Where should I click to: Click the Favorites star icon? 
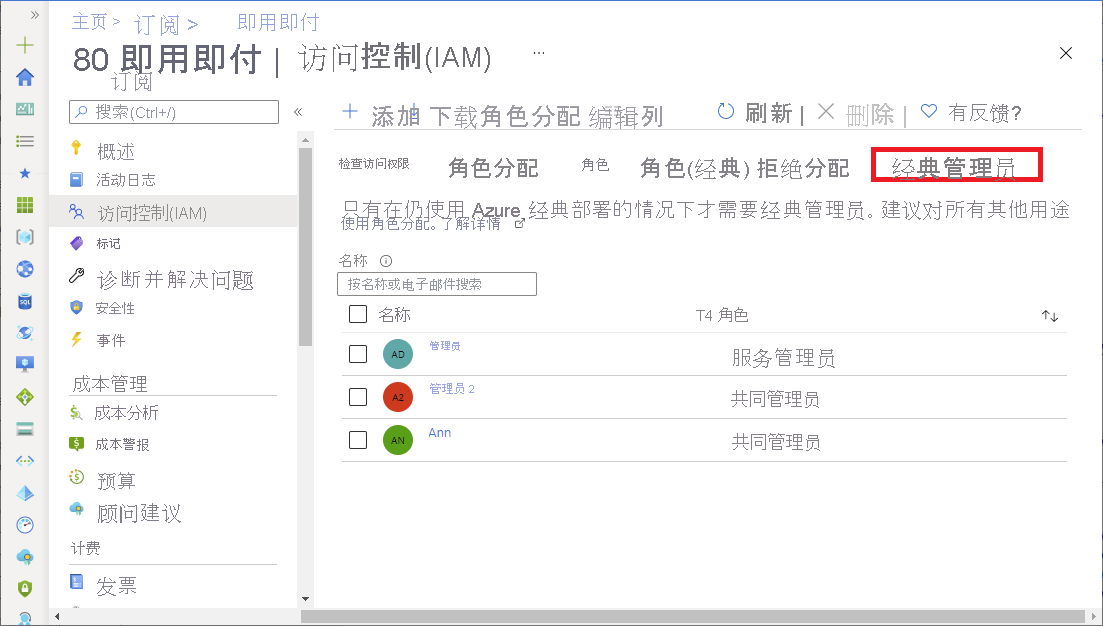click(x=25, y=173)
